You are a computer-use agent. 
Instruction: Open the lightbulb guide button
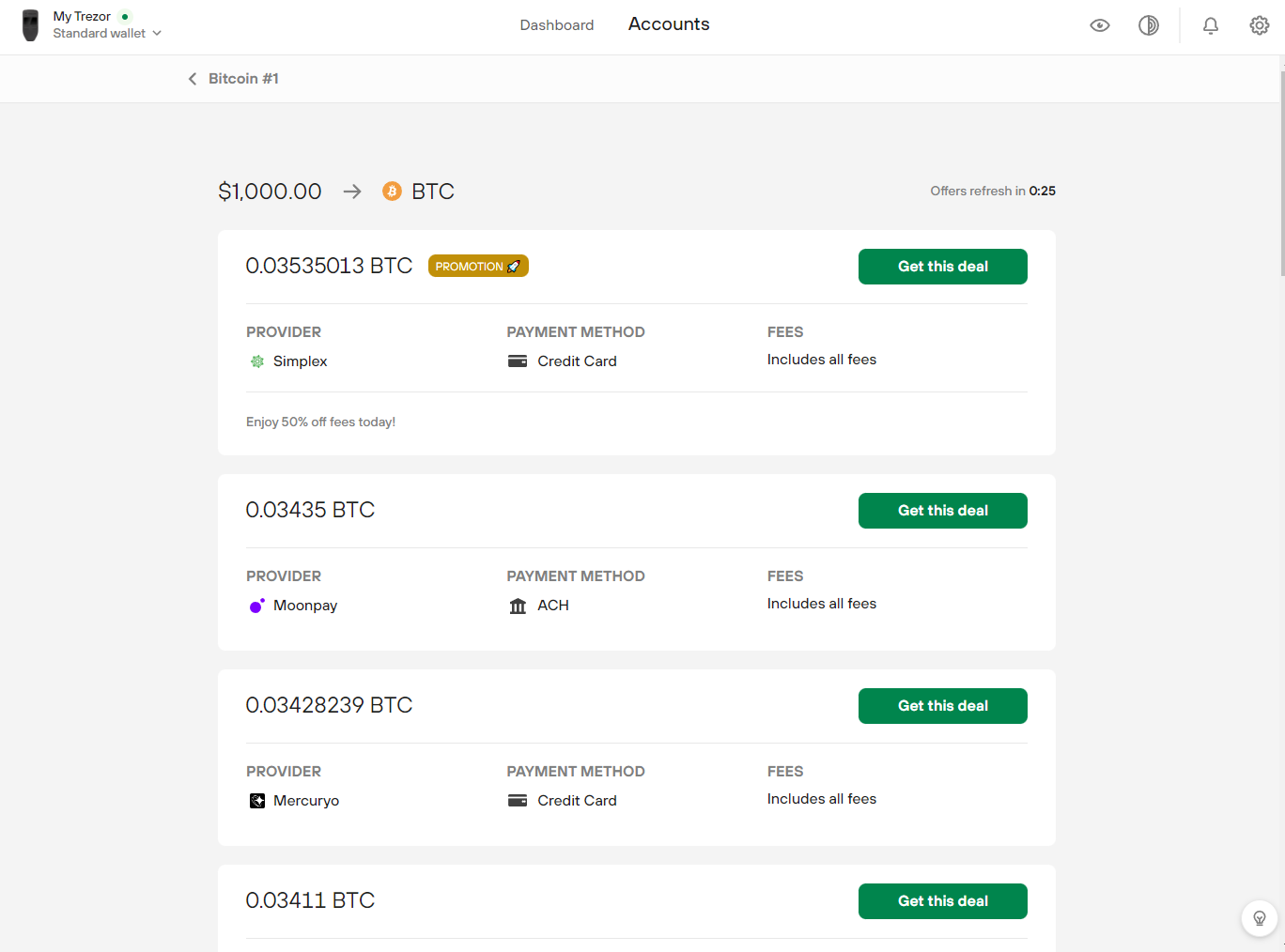pos(1260,918)
